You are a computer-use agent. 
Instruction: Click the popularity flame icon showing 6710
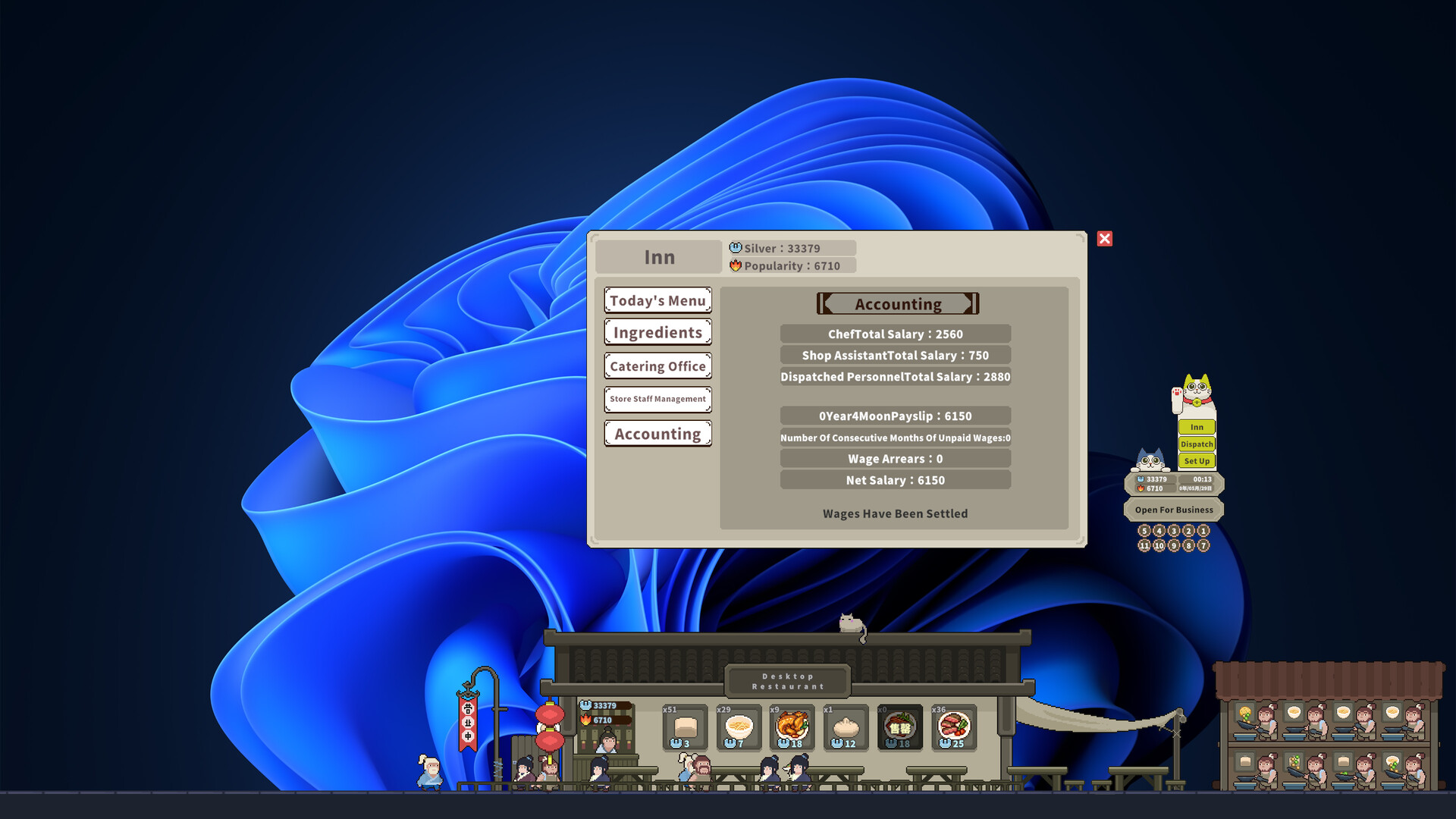[736, 265]
